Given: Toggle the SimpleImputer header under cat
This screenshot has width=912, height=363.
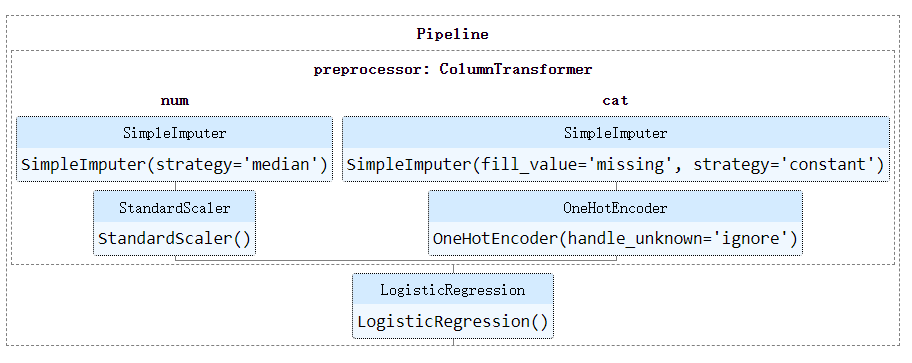Looking at the screenshot, I should 615,133.
